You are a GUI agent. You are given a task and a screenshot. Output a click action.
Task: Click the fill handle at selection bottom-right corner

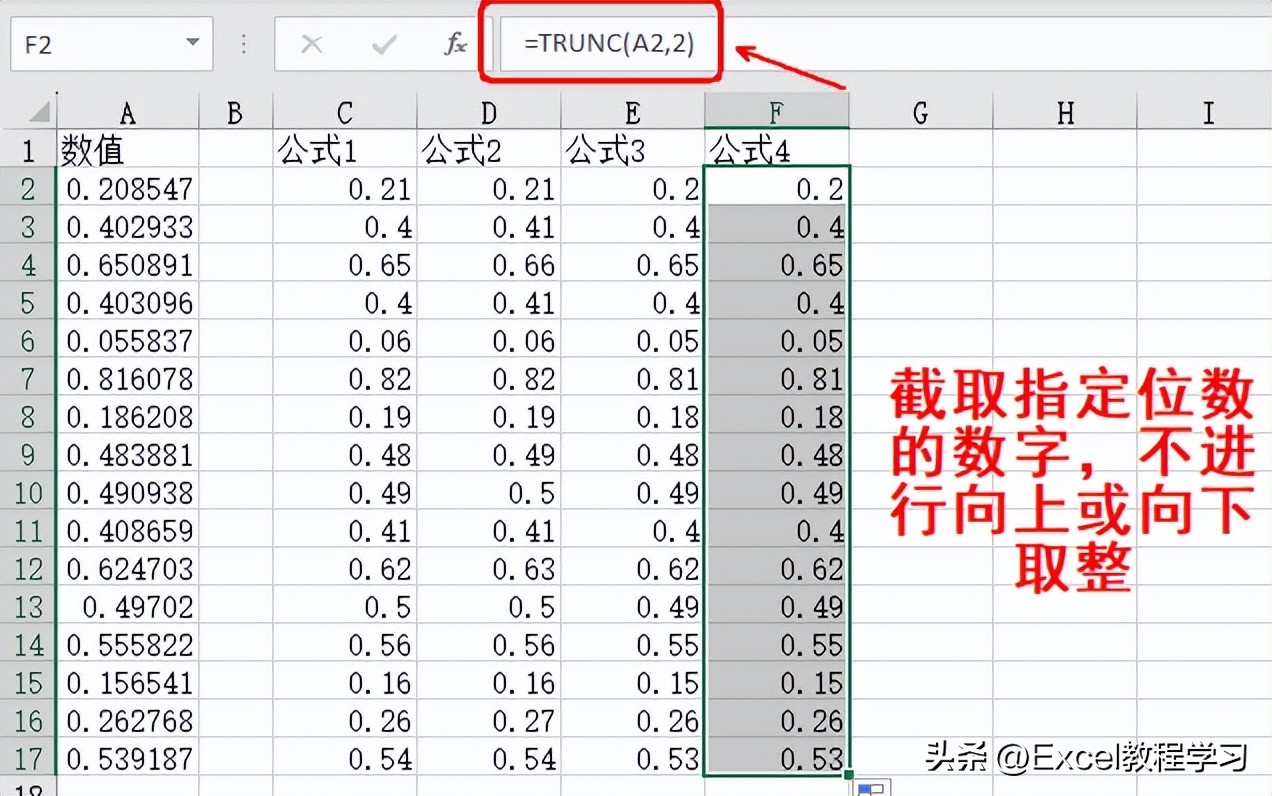click(x=850, y=774)
